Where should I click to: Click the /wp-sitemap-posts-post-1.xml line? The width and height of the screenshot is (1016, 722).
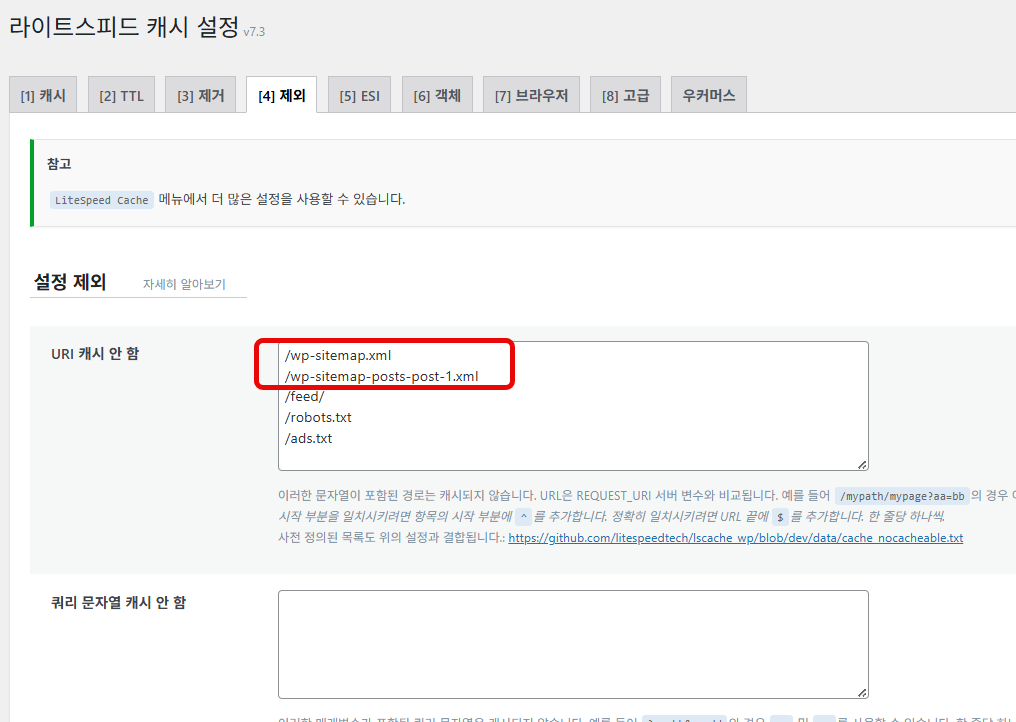click(381, 376)
